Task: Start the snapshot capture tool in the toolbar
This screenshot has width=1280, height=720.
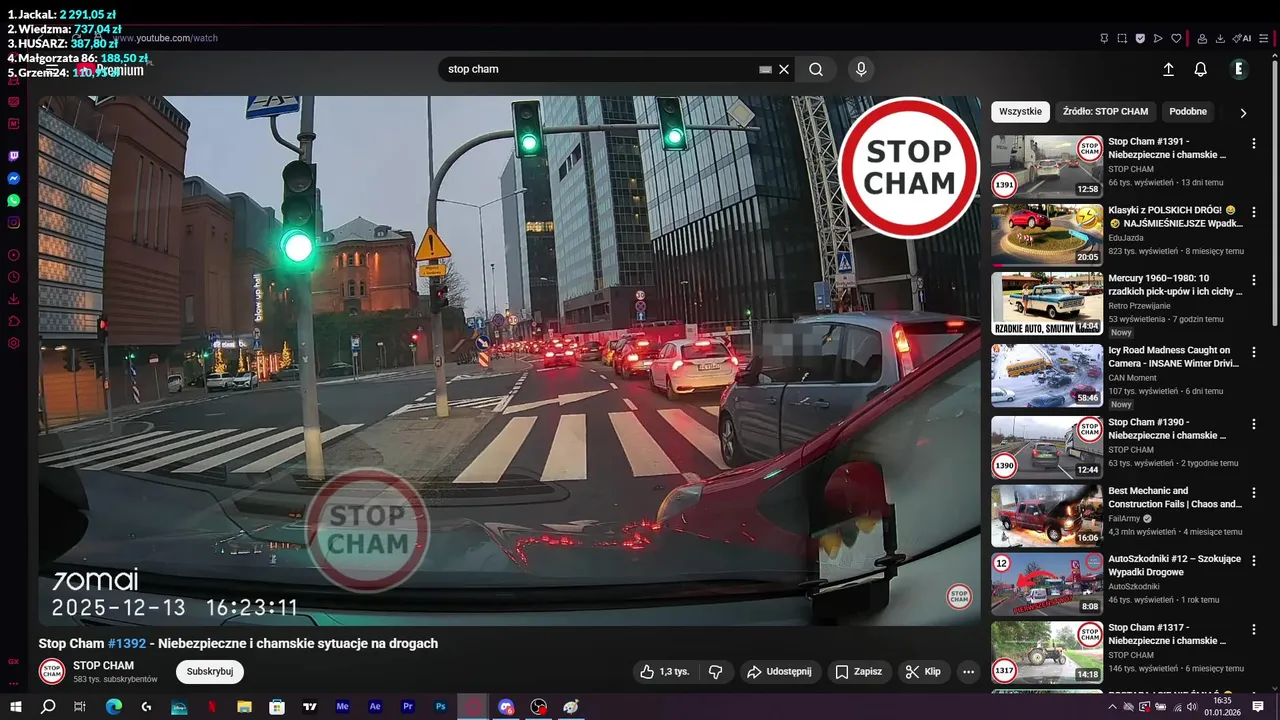Action: (x=1122, y=39)
